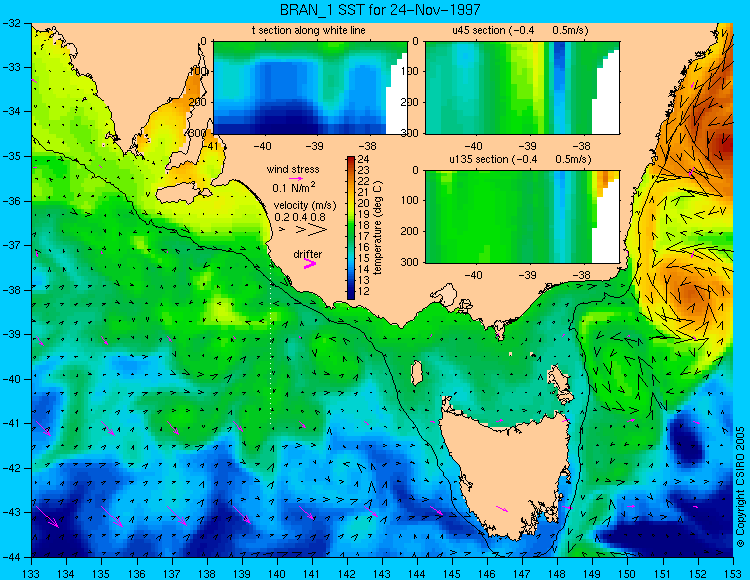Pick the green middle of the temperature colorbar
The height and width of the screenshot is (580, 750).
(x=351, y=228)
